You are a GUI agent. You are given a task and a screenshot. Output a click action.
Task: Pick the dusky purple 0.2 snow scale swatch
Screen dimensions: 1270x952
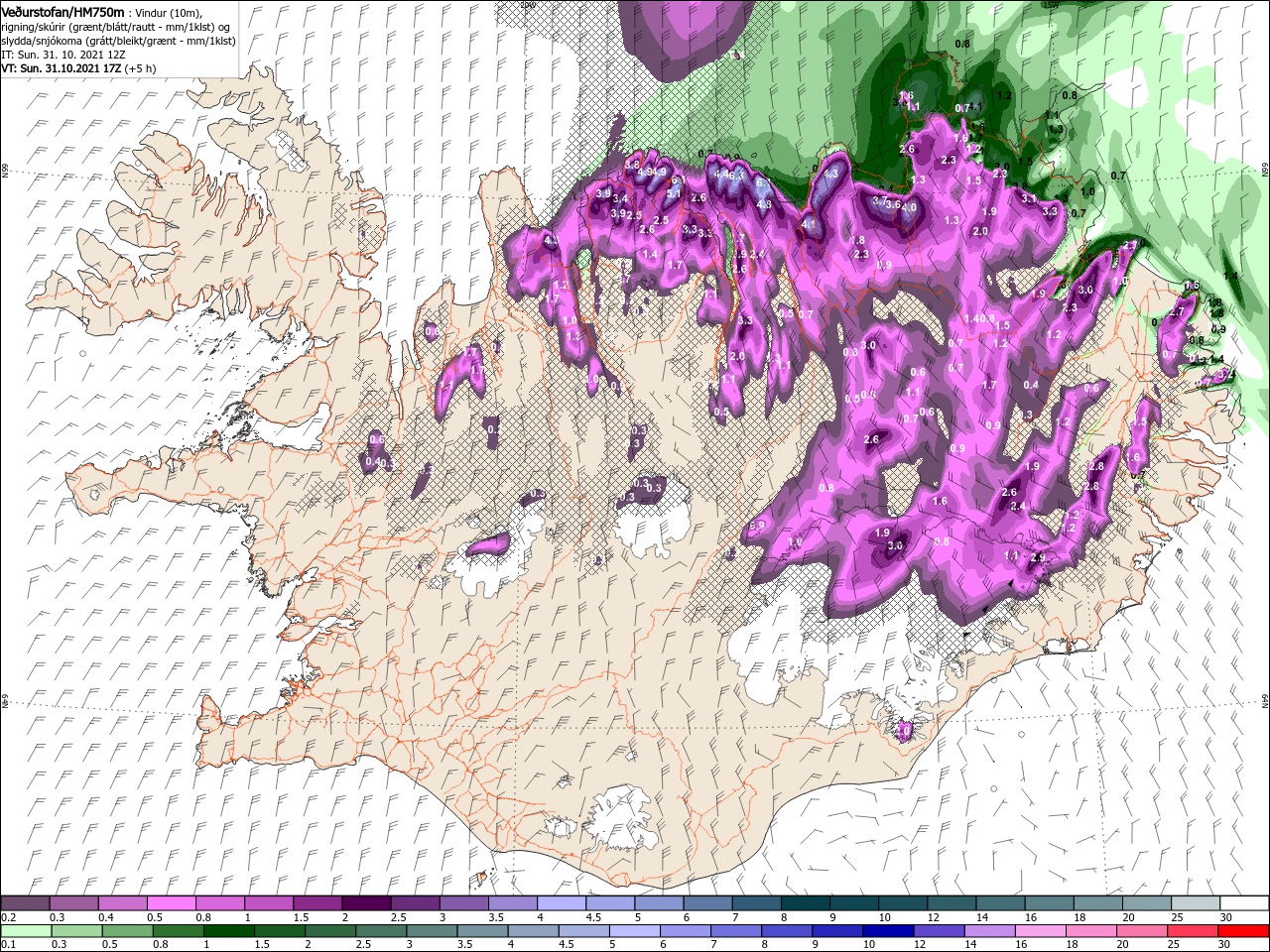pyautogui.click(x=25, y=903)
